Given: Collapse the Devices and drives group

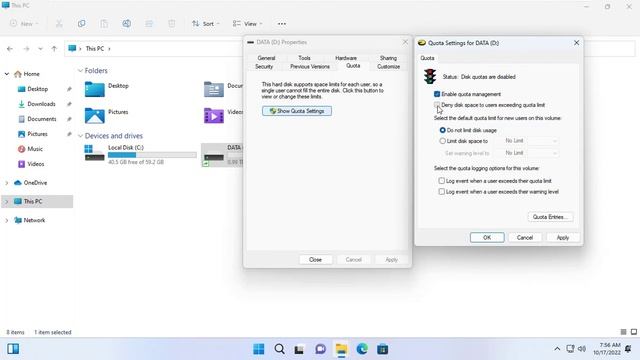Looking at the screenshot, I should 80,136.
